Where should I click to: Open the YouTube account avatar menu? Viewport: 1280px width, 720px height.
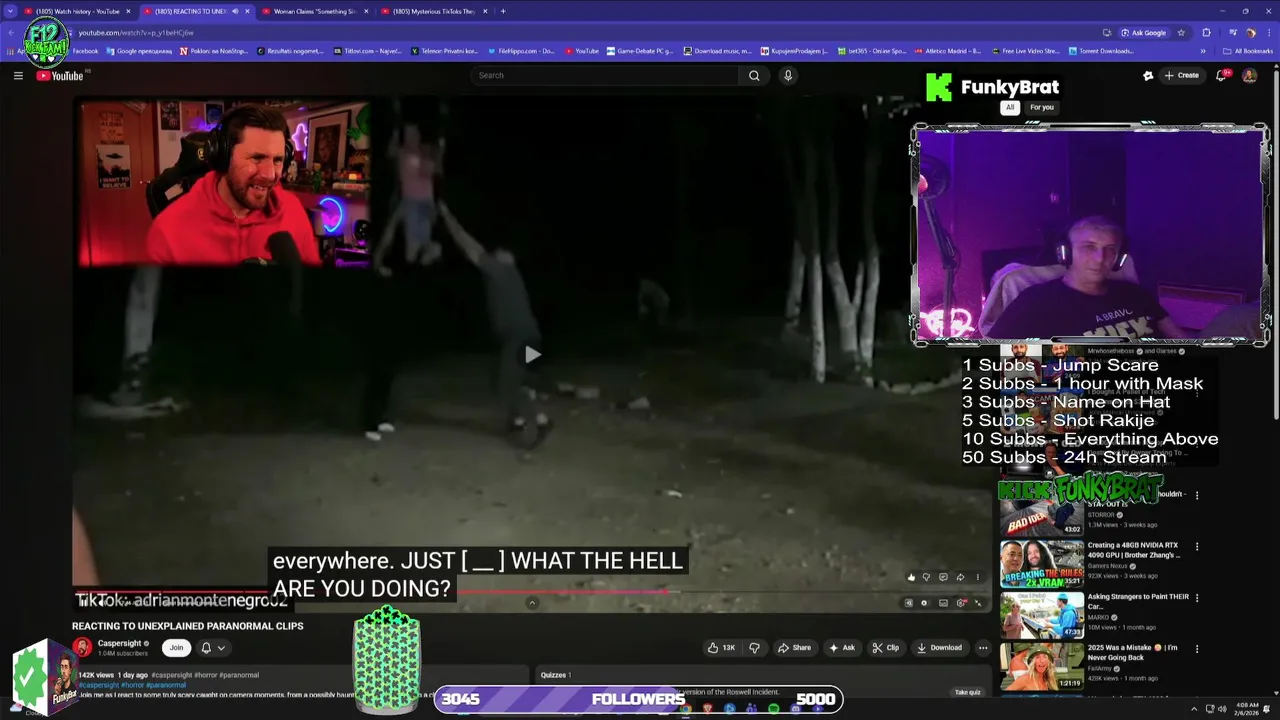coord(1249,75)
